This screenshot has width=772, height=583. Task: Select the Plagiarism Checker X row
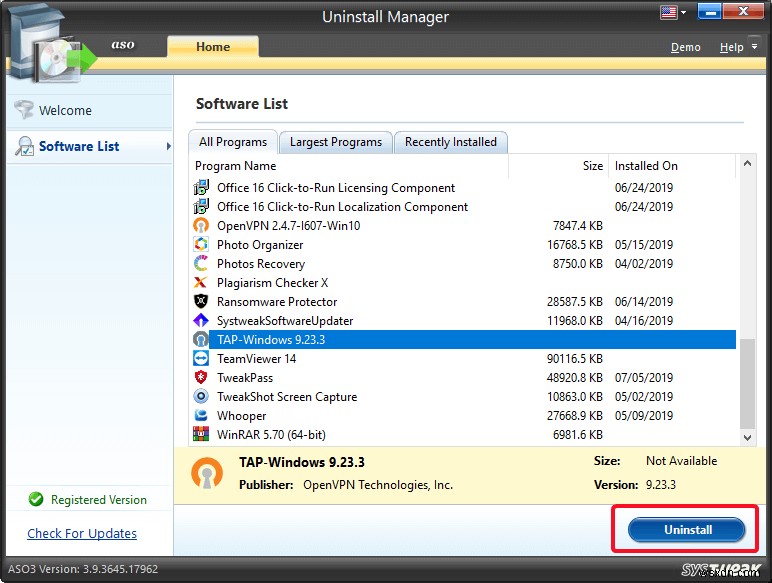coord(463,283)
